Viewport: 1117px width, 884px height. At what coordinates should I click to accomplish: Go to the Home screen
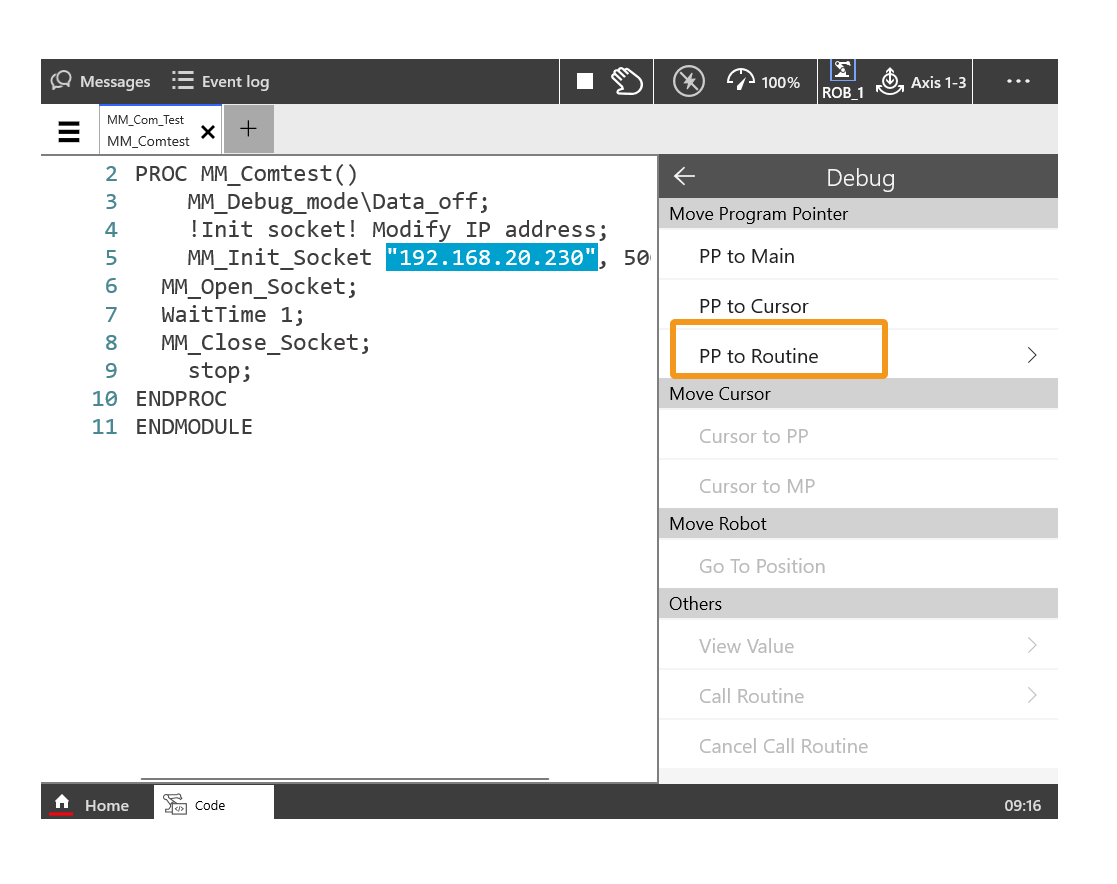[92, 805]
